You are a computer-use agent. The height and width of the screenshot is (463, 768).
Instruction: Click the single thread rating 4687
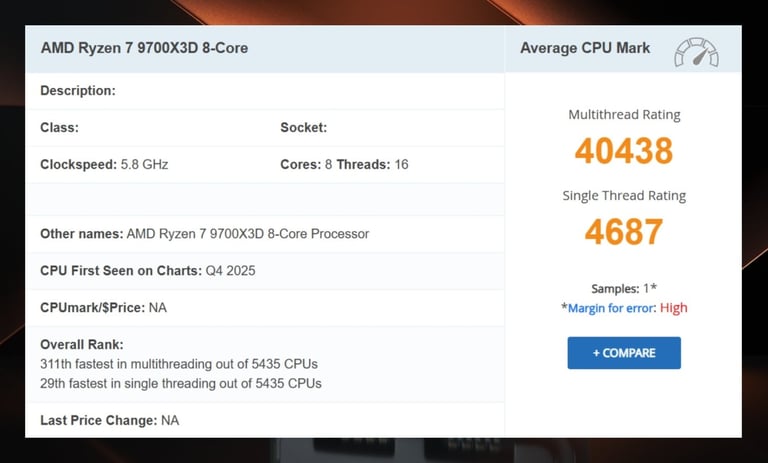pyautogui.click(x=623, y=232)
